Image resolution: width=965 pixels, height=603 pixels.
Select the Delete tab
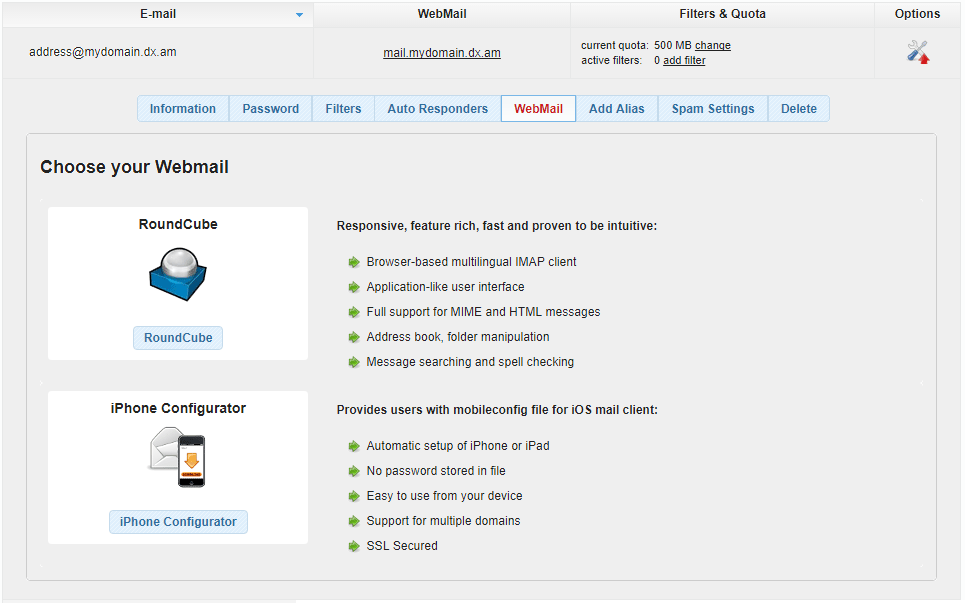[x=798, y=109]
